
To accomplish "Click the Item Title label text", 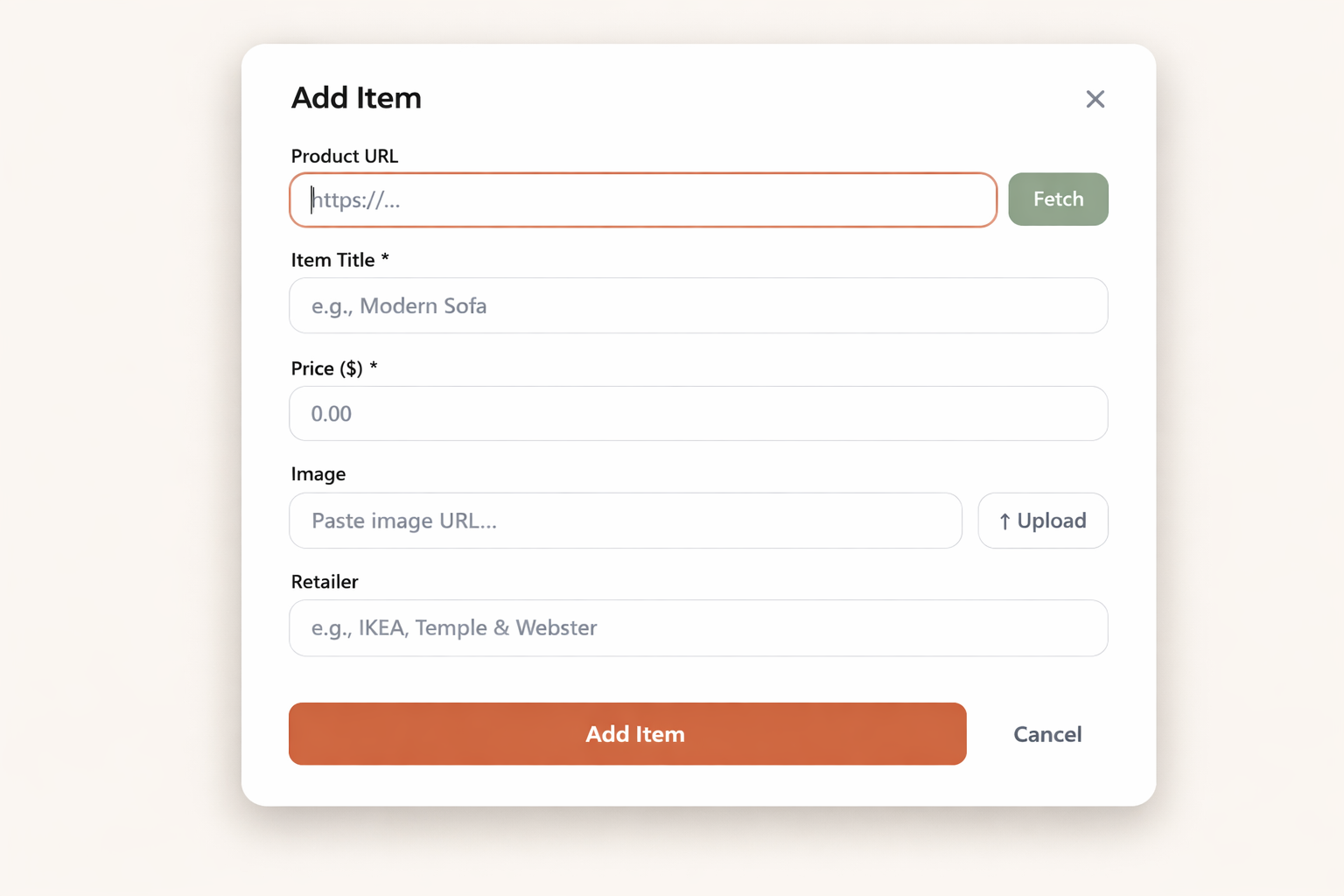I will [332, 260].
